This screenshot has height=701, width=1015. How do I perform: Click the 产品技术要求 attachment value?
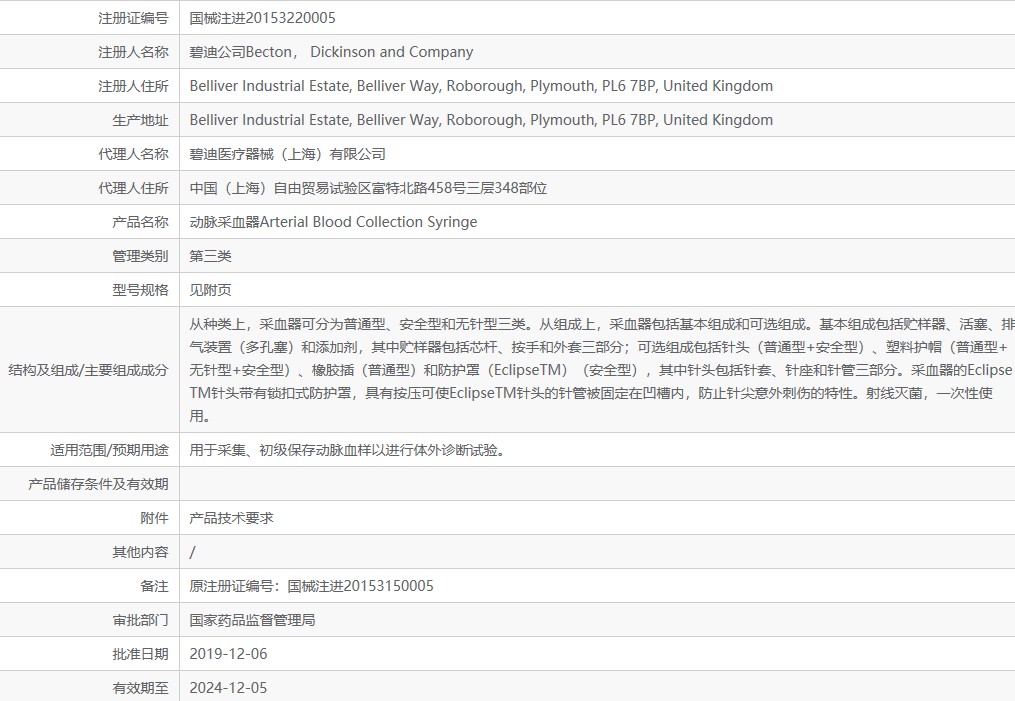pos(231,518)
